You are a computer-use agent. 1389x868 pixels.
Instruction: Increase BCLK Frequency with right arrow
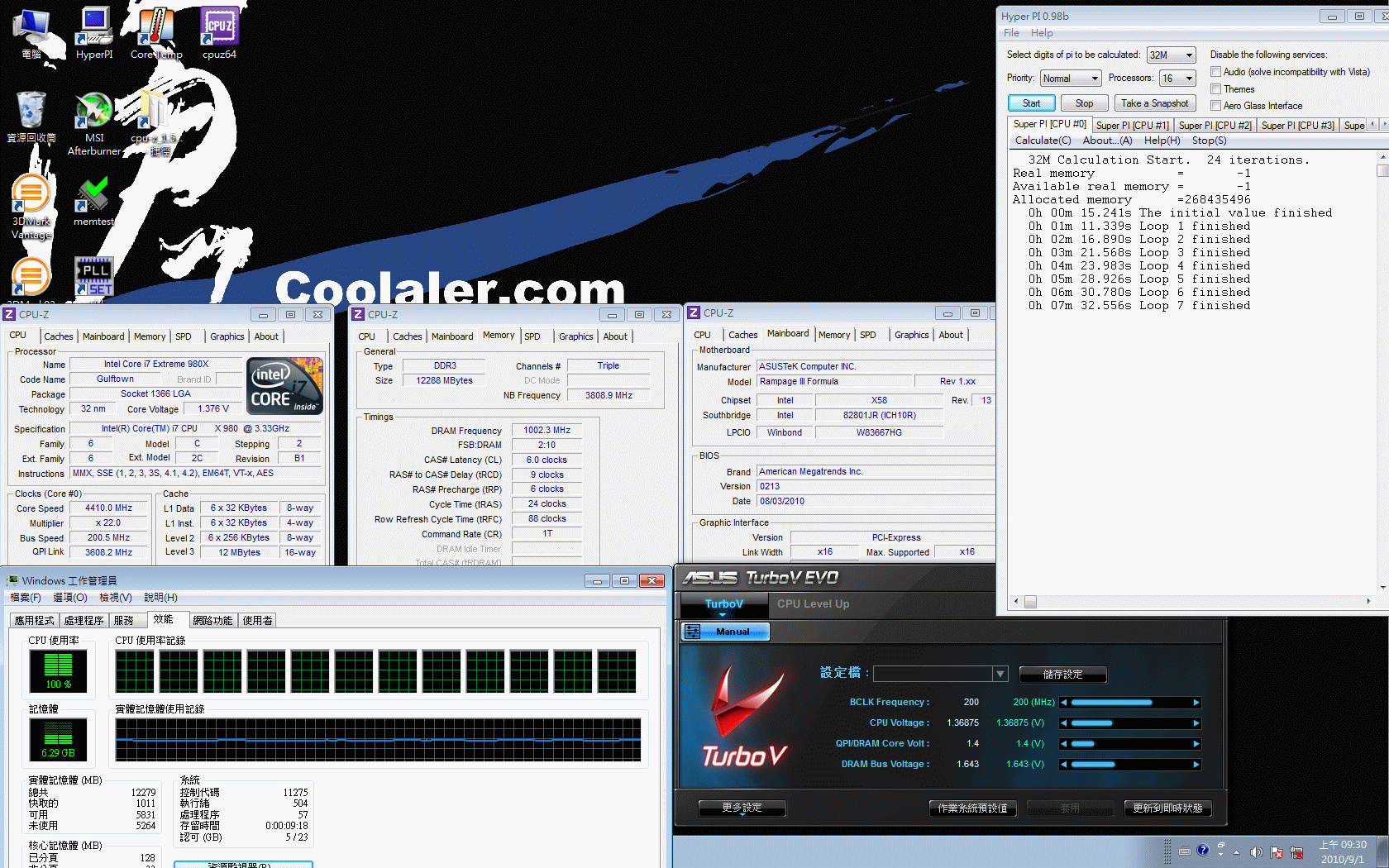coord(1196,703)
